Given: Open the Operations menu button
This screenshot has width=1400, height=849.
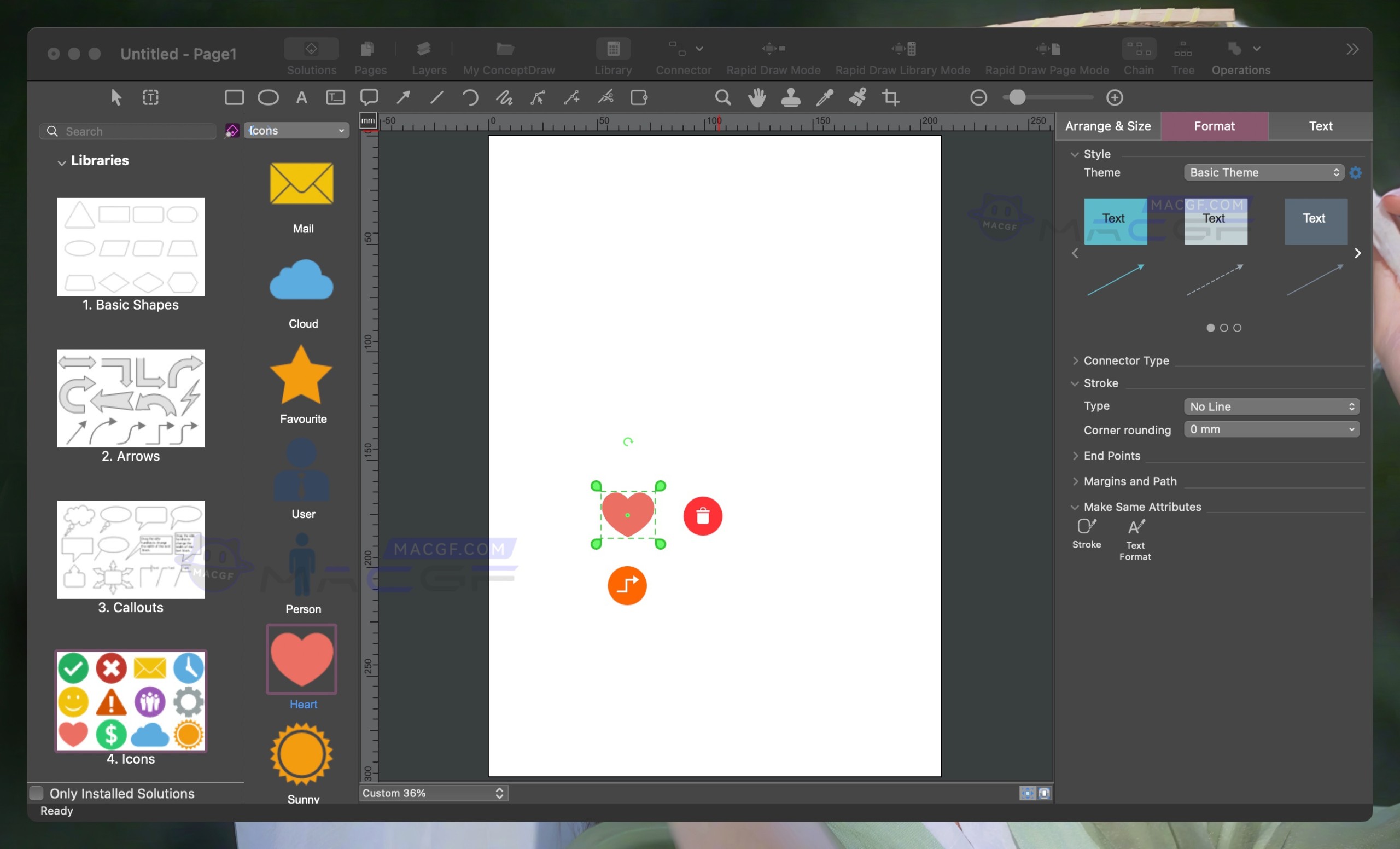Looking at the screenshot, I should coord(1240,56).
